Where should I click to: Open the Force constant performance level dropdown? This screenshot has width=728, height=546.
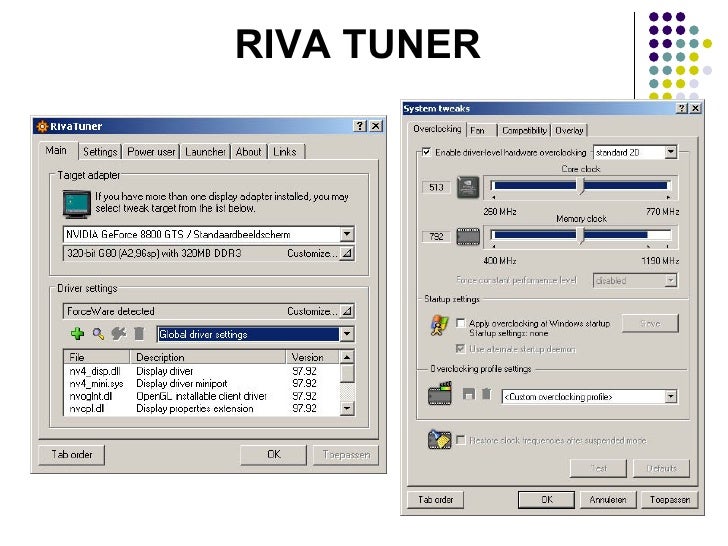click(x=670, y=280)
